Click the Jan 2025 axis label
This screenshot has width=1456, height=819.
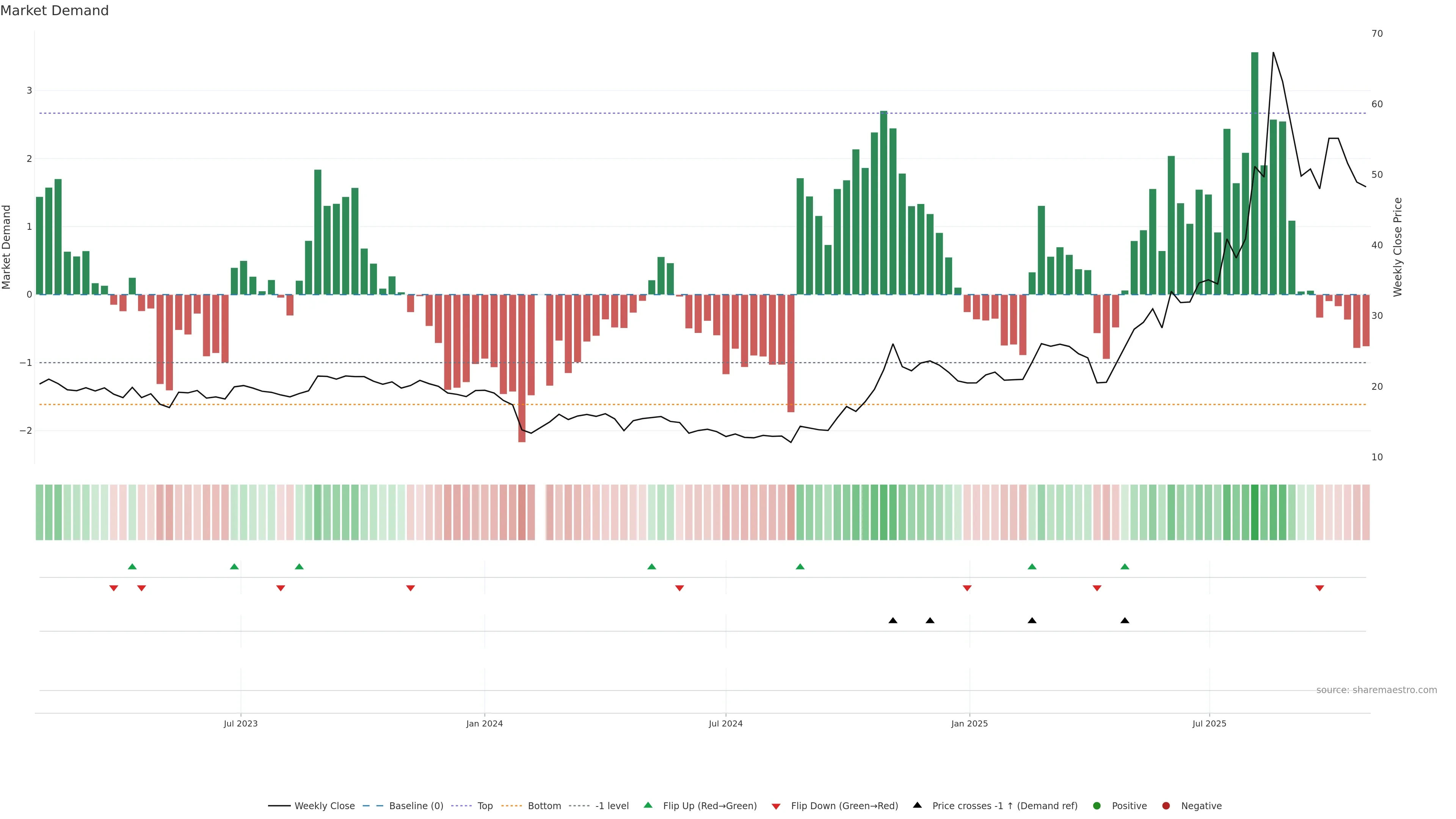[970, 723]
